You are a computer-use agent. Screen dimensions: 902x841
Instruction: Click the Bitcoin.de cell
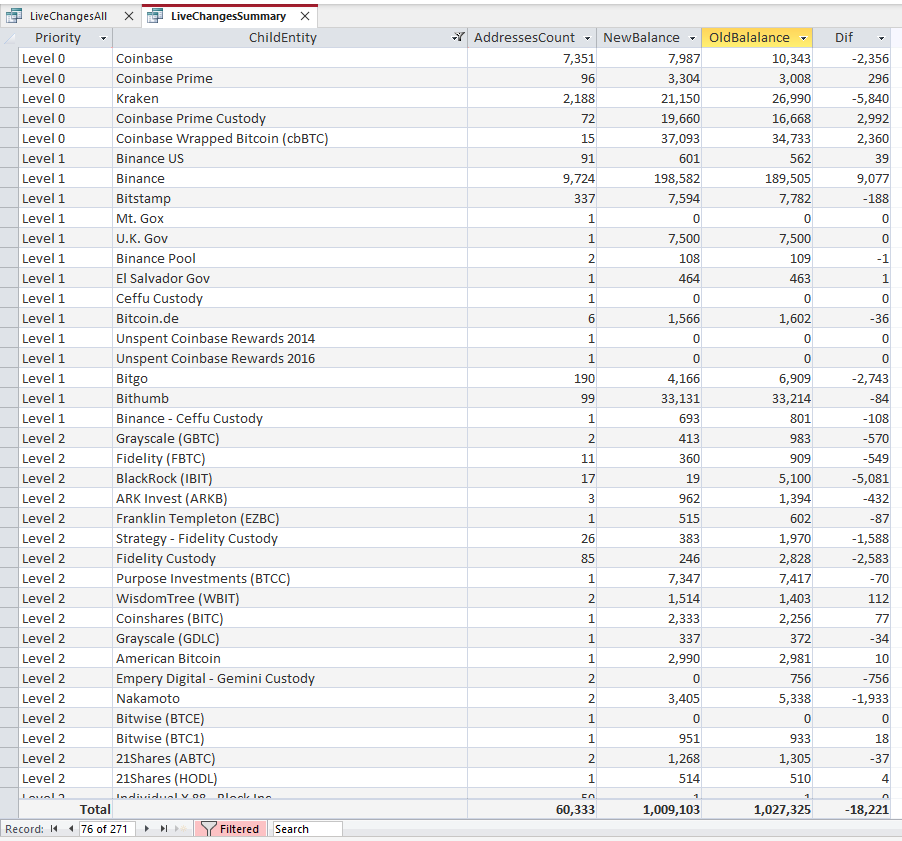pos(290,318)
